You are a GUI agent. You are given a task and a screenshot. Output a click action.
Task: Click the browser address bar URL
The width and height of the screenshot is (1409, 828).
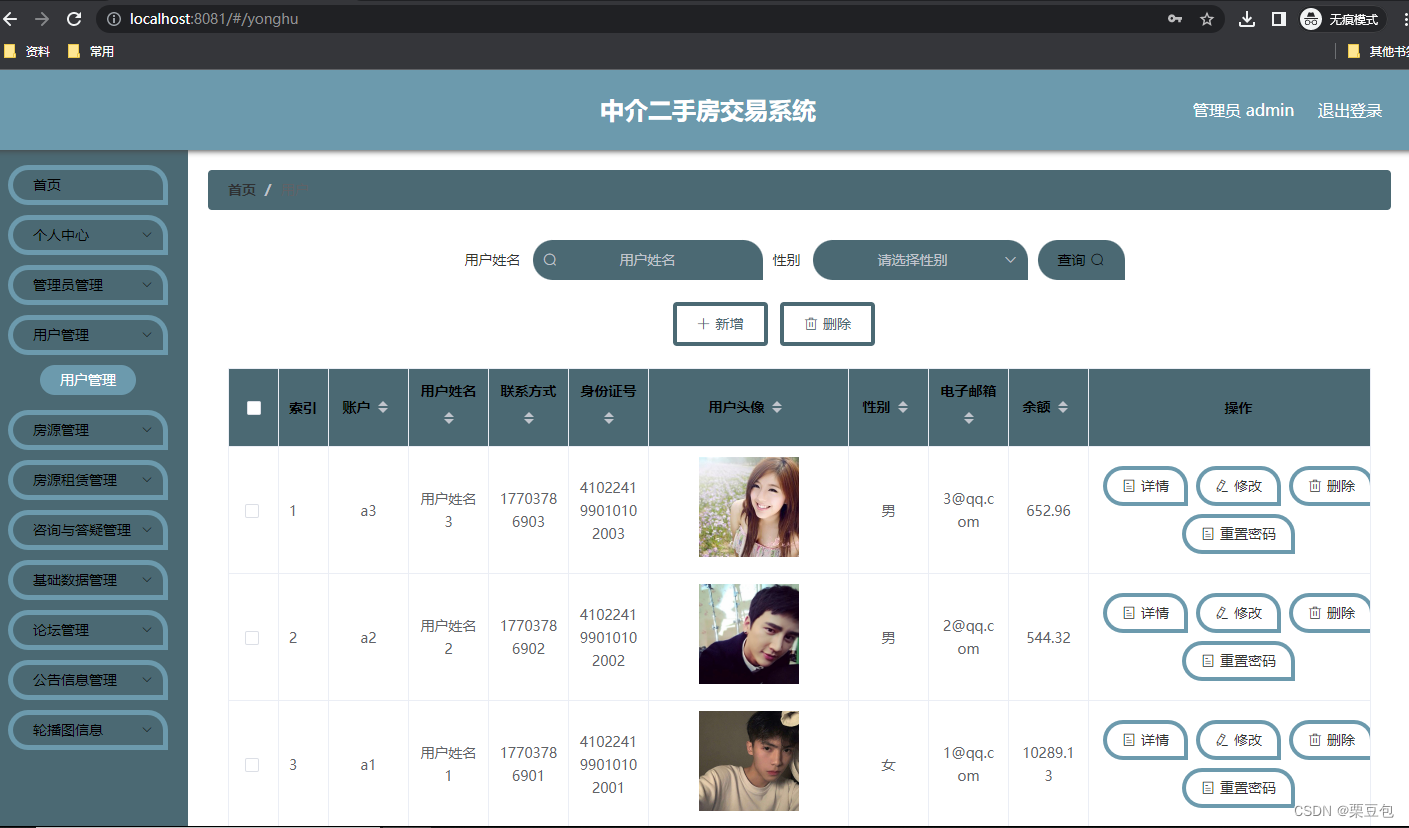(214, 19)
